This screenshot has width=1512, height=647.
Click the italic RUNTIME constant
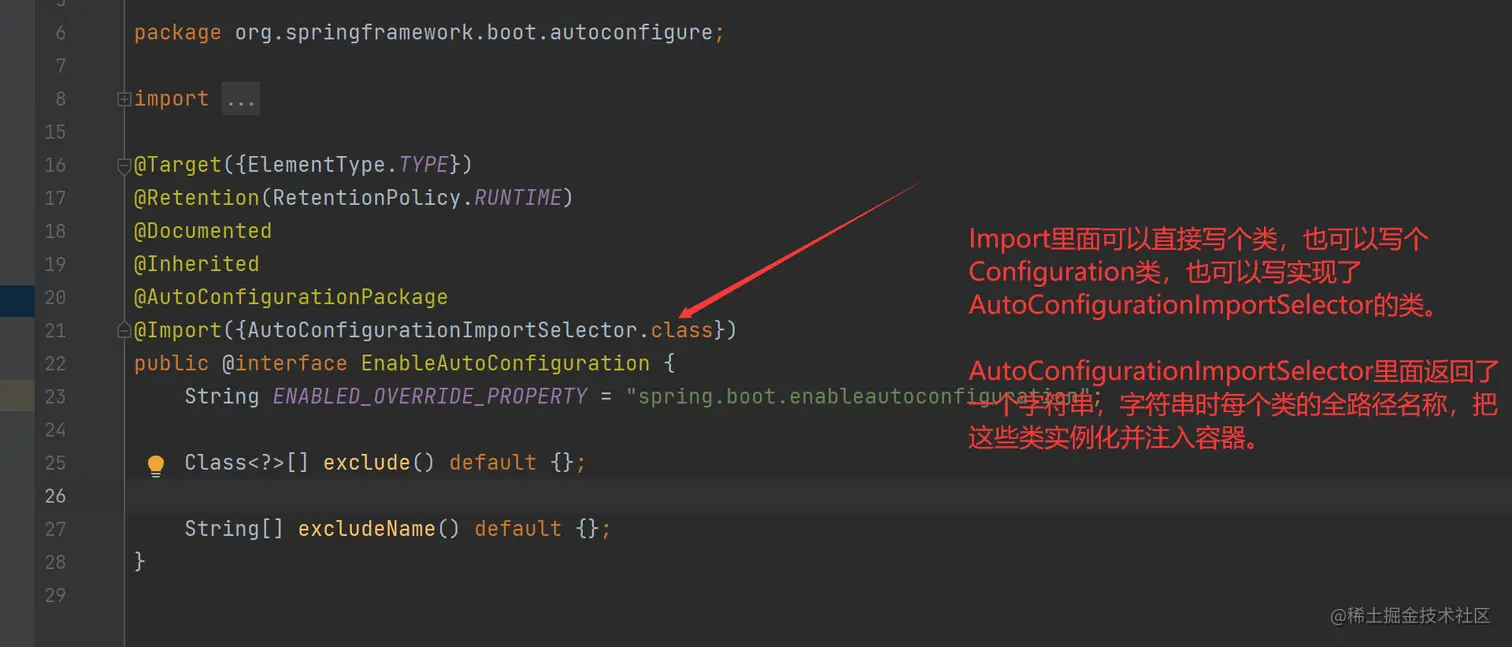[518, 198]
